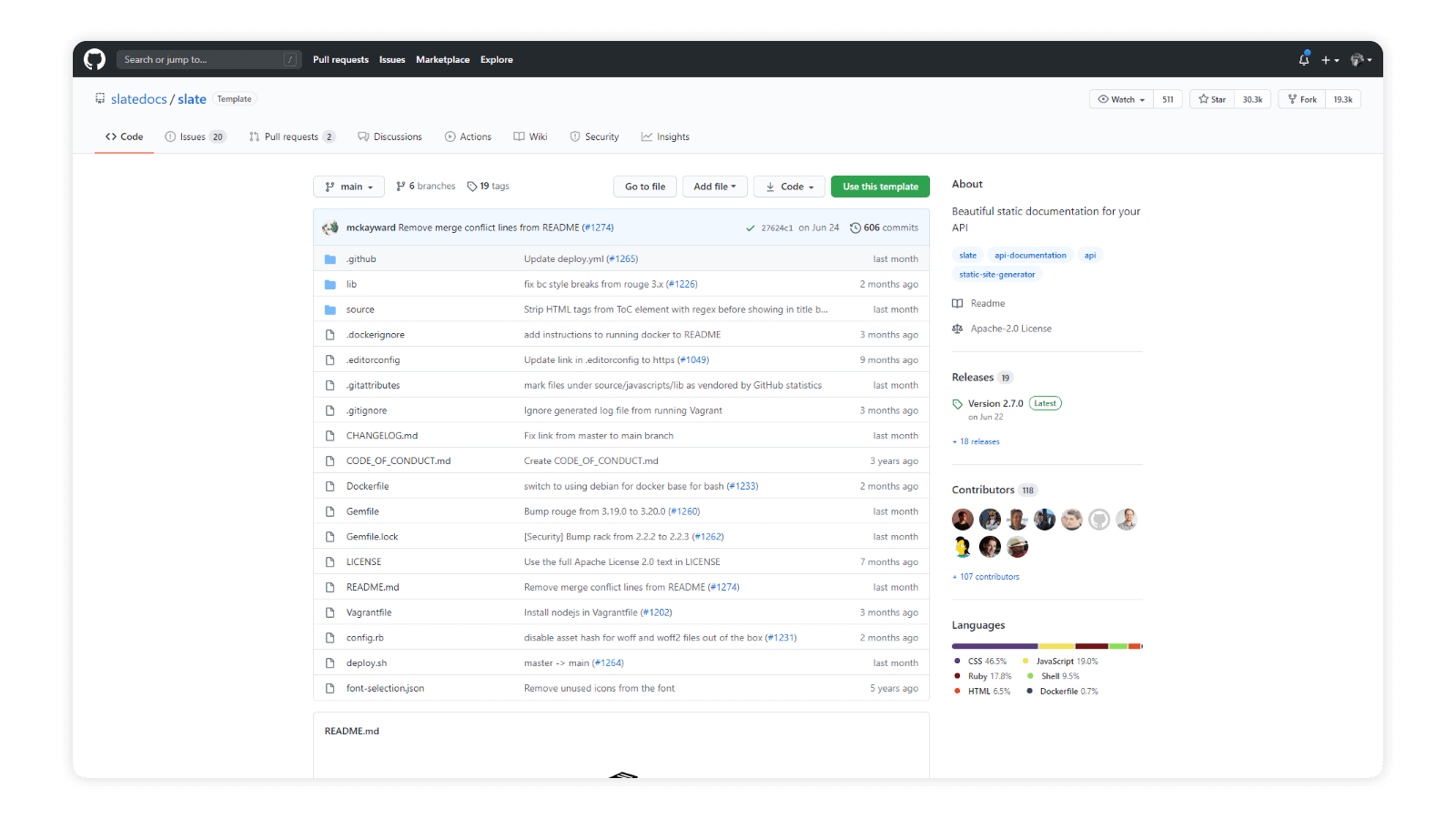Screen dimensions: 1456x819
Task: Open the Vagrantfile entry
Action: tap(369, 612)
